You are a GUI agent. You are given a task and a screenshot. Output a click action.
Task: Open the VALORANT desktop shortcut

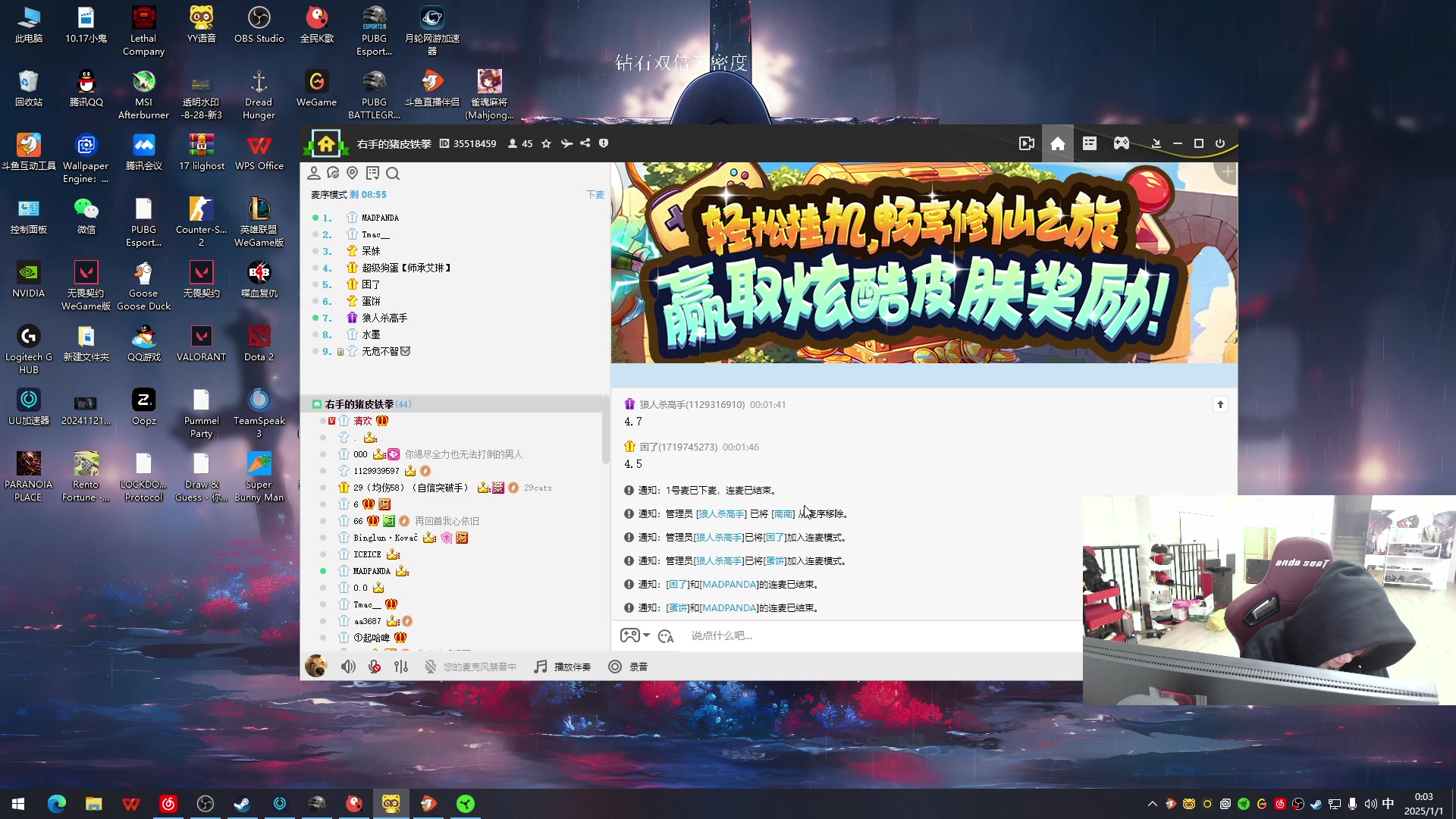201,344
